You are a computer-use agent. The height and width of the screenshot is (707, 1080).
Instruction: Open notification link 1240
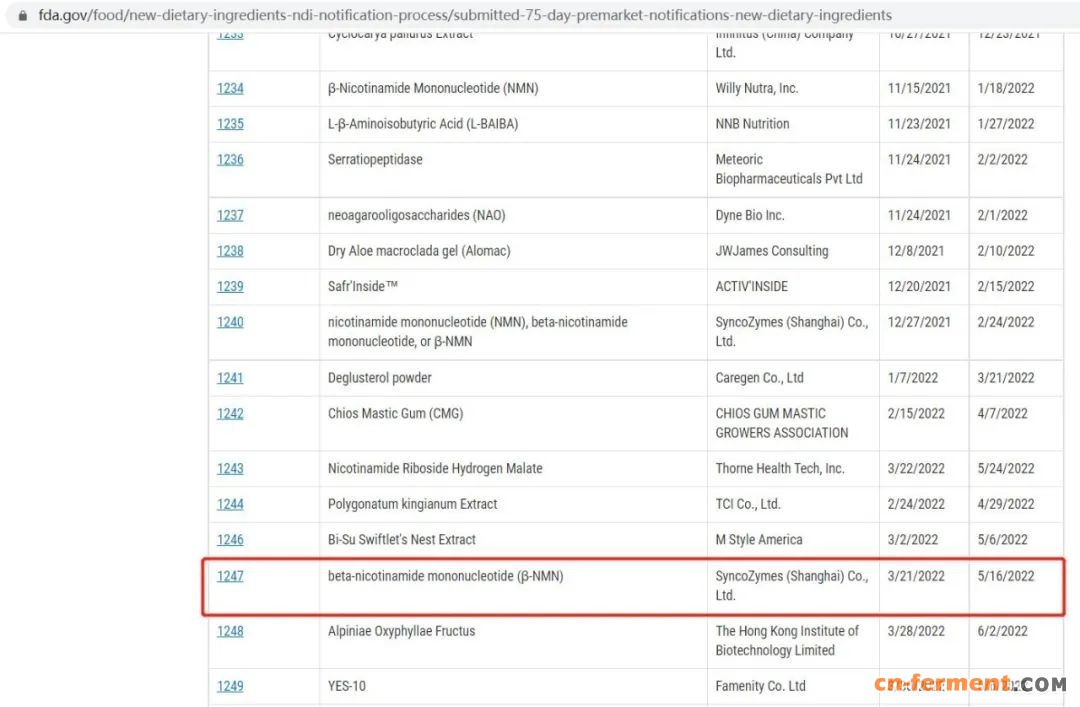click(230, 322)
